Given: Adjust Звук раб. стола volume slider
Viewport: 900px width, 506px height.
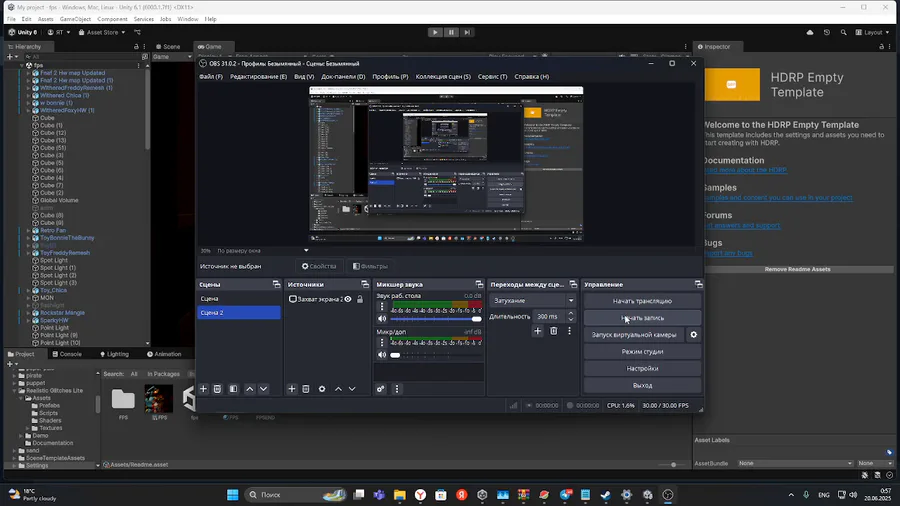Looking at the screenshot, I should point(436,319).
